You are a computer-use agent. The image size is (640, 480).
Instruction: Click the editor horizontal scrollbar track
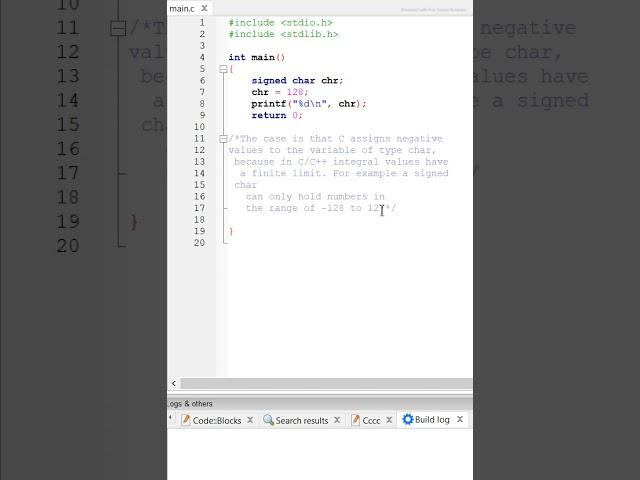pyautogui.click(x=326, y=383)
